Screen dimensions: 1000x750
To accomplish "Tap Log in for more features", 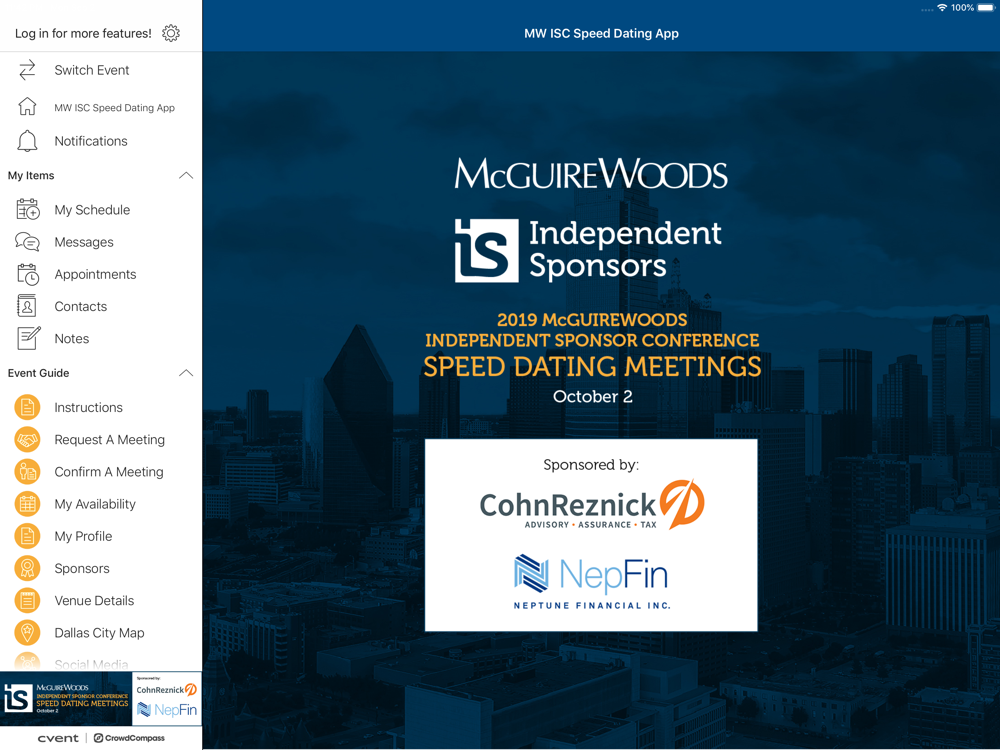I will click(x=83, y=33).
